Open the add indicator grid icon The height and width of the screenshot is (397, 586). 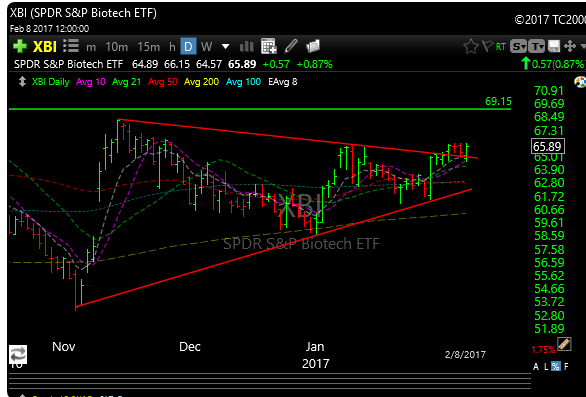(269, 46)
